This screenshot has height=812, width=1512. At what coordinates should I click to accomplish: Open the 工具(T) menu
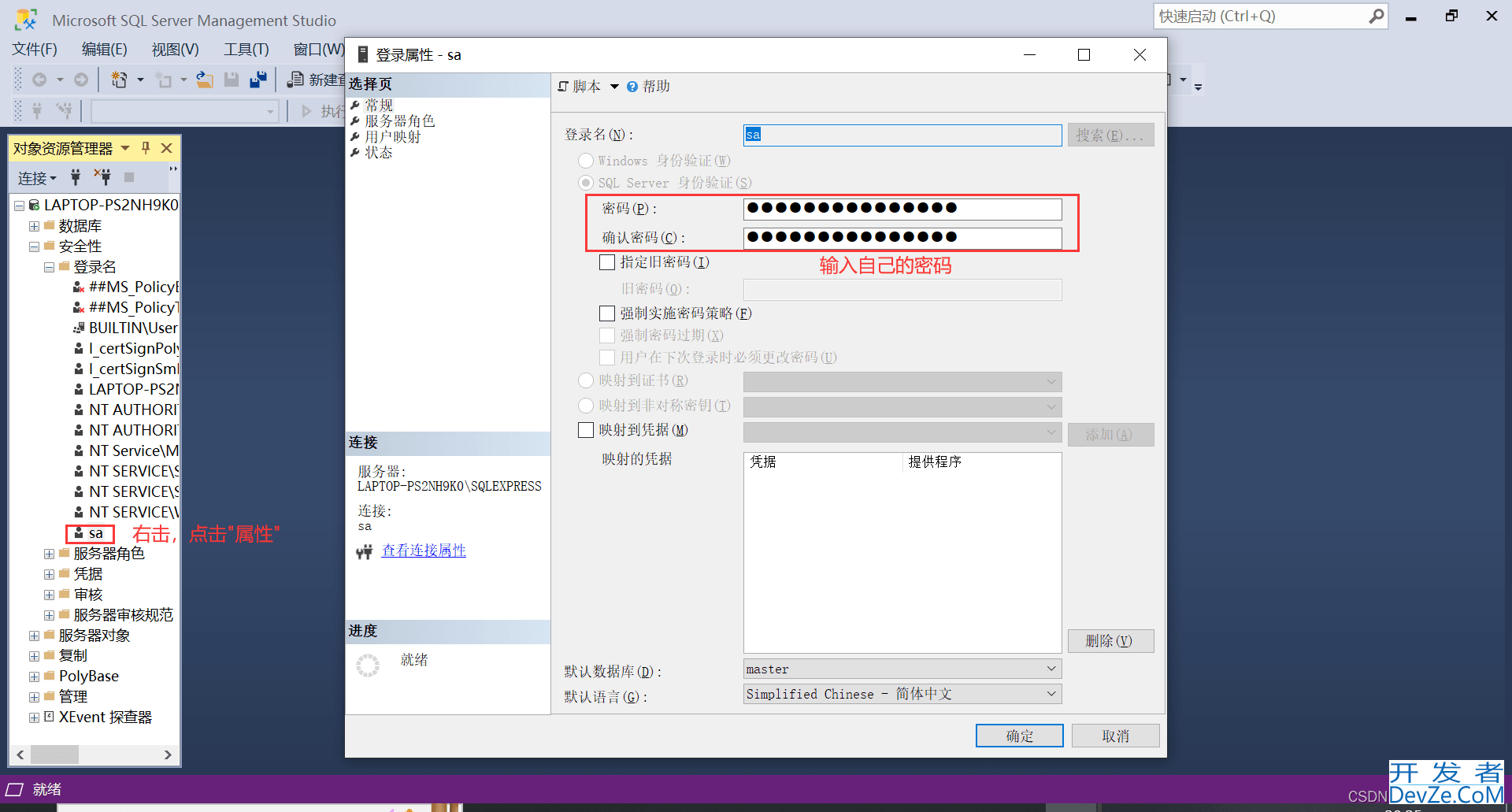pos(246,50)
